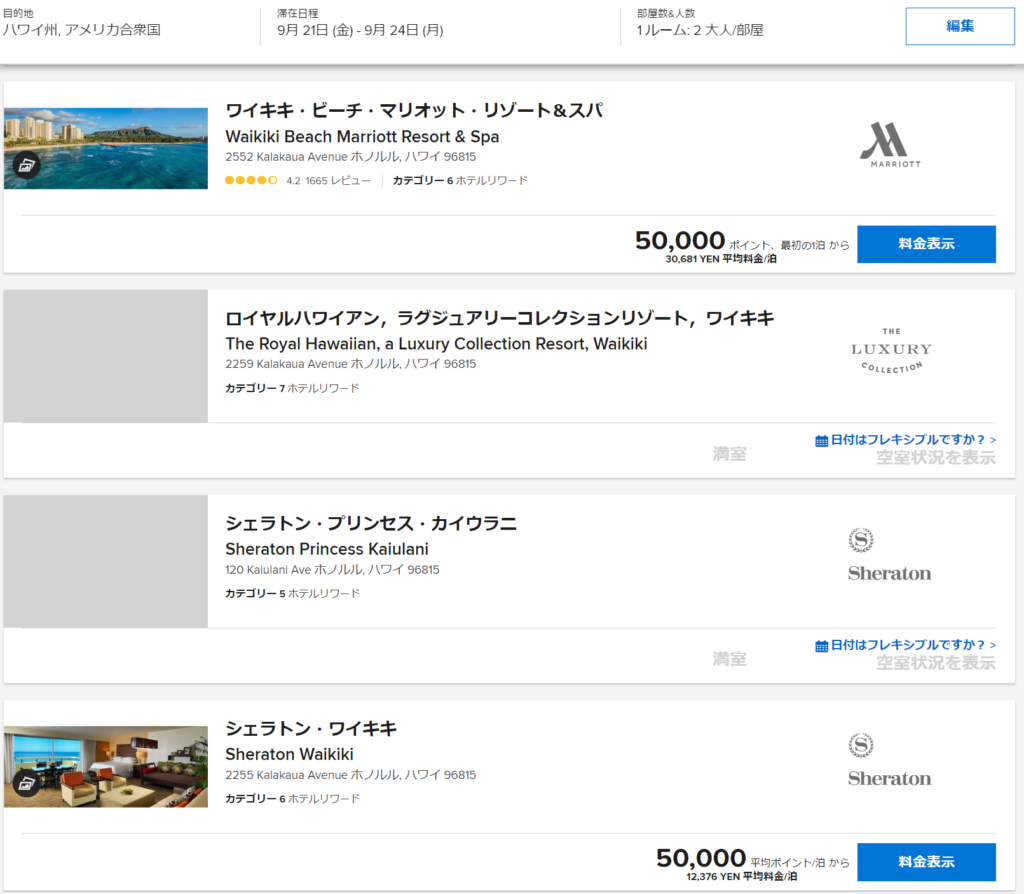Image resolution: width=1024 pixels, height=894 pixels.
Task: Click the stay dates 9月 21日 - 9月 24日
Action: tap(360, 30)
